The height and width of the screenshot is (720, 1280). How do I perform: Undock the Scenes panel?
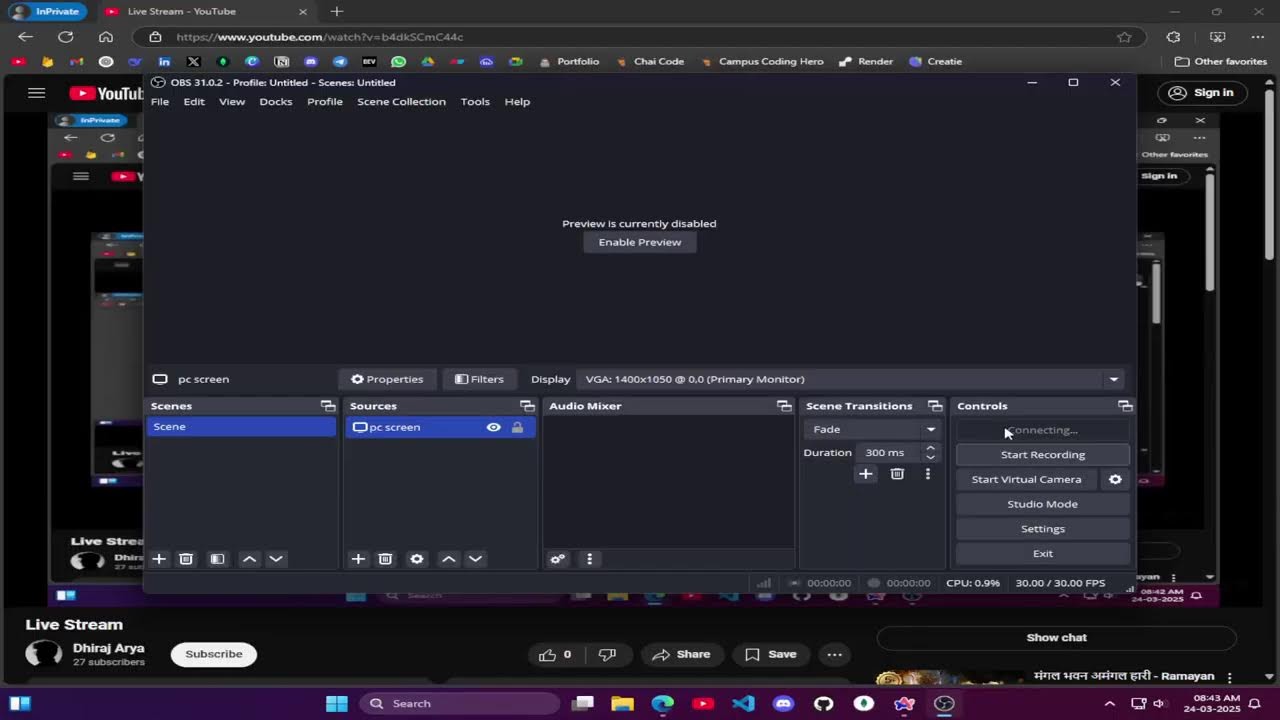[x=327, y=406]
